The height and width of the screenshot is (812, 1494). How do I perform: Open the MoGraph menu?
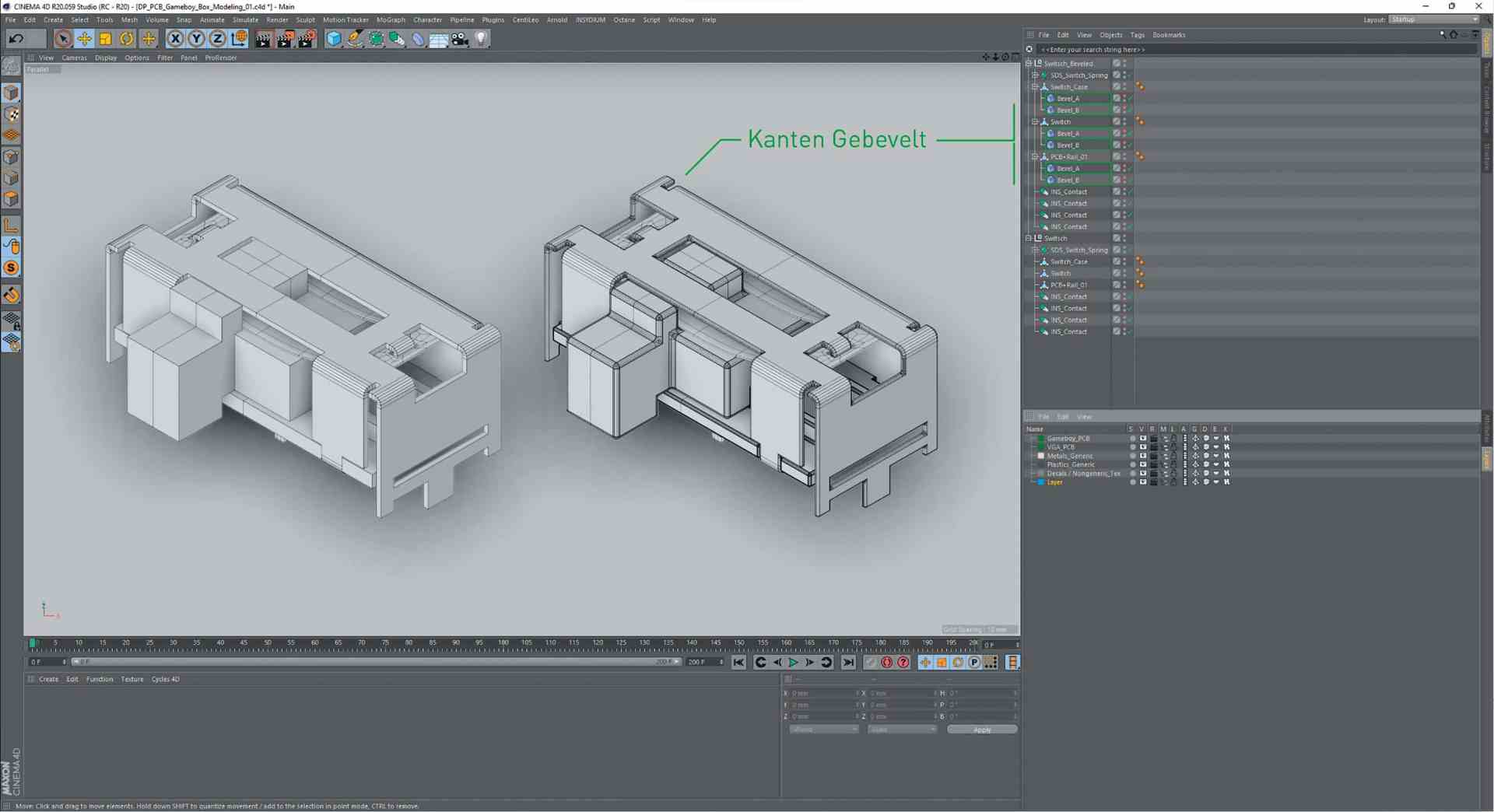[x=391, y=19]
